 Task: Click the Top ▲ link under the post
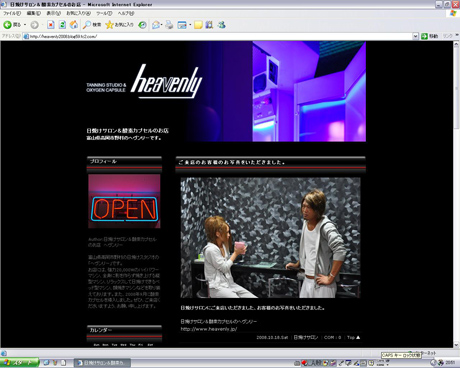tap(353, 337)
